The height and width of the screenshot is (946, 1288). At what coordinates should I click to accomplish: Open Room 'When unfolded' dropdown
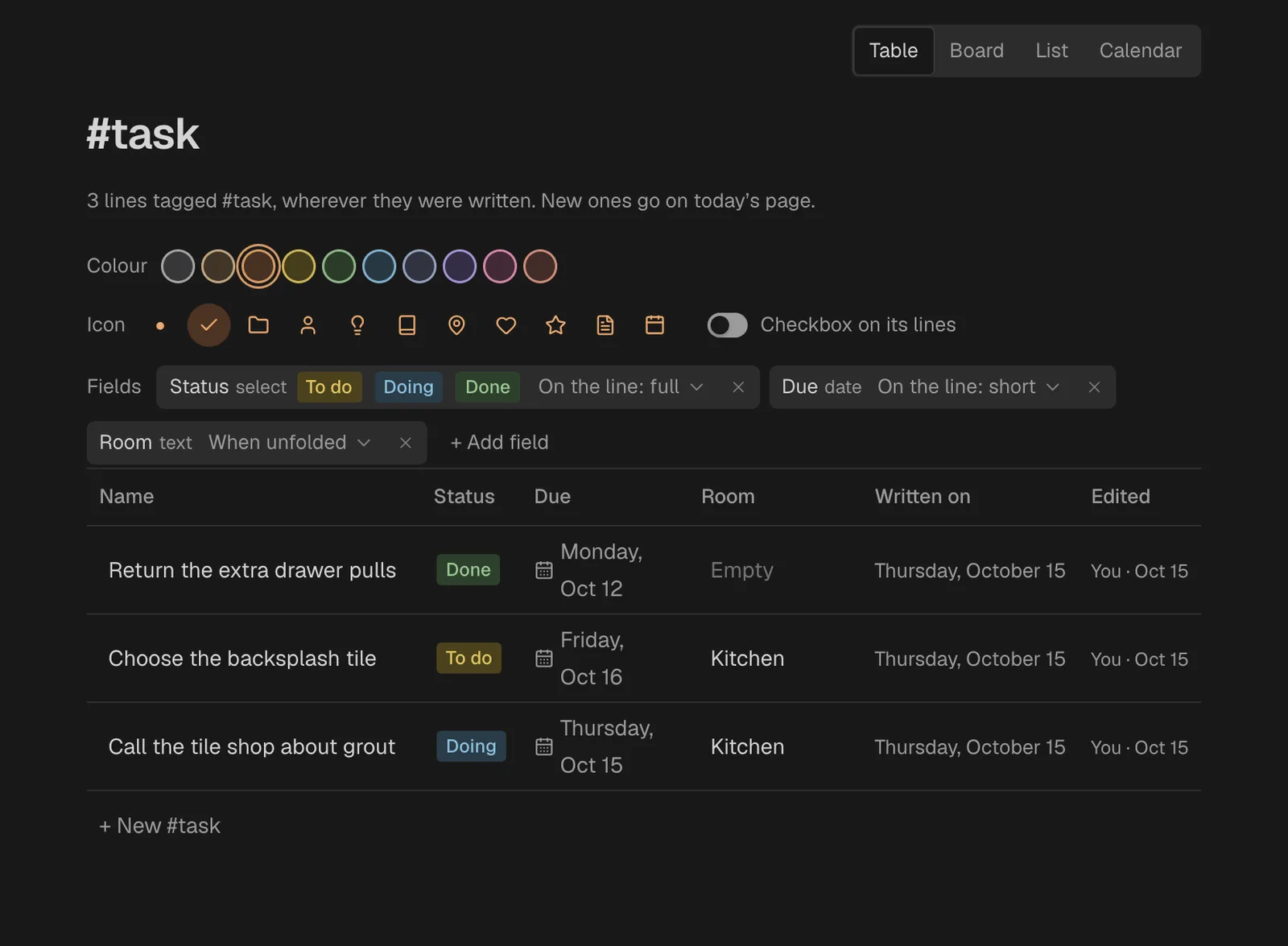click(290, 443)
